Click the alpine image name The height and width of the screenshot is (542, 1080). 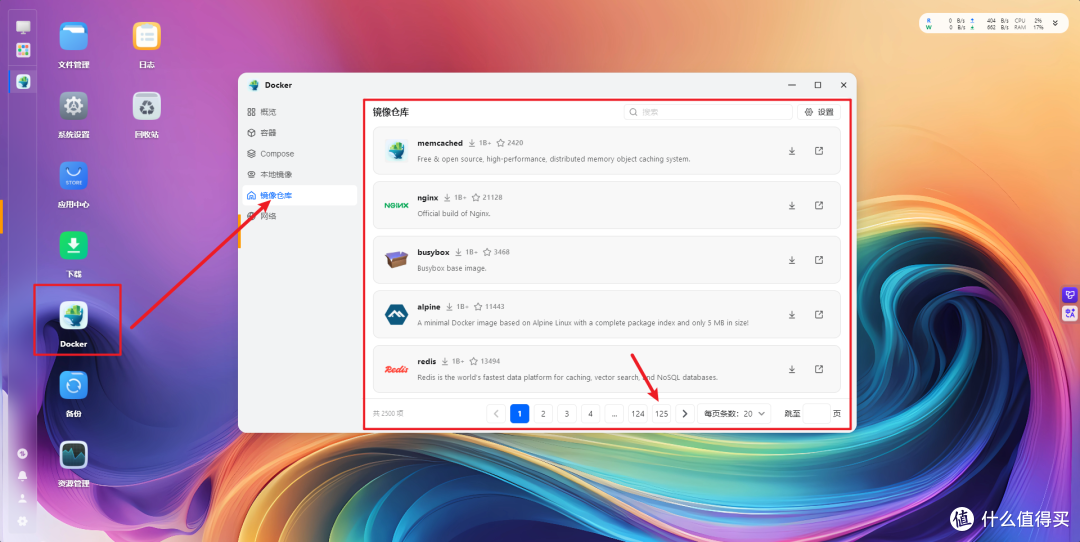click(428, 306)
